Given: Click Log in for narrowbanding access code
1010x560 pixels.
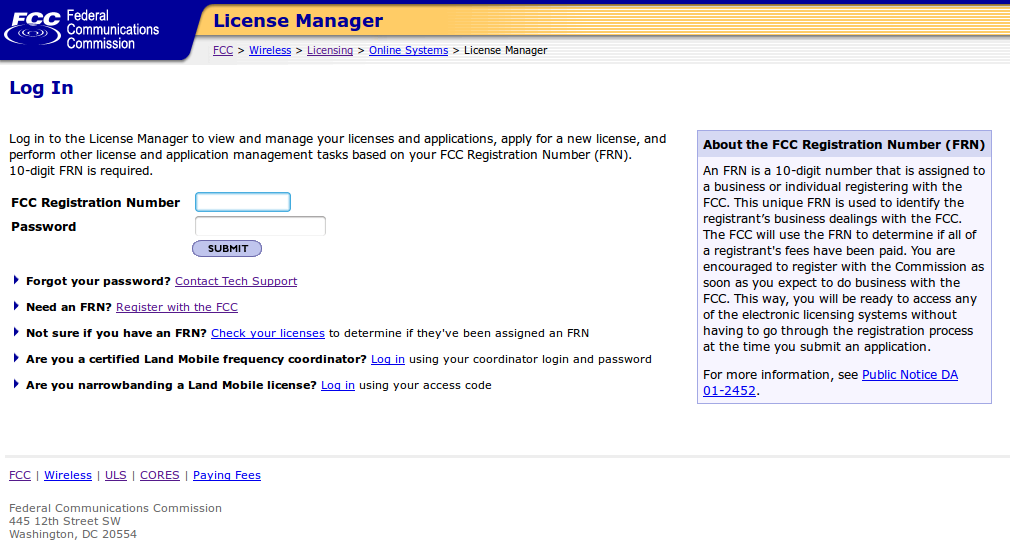Looking at the screenshot, I should pyautogui.click(x=338, y=385).
